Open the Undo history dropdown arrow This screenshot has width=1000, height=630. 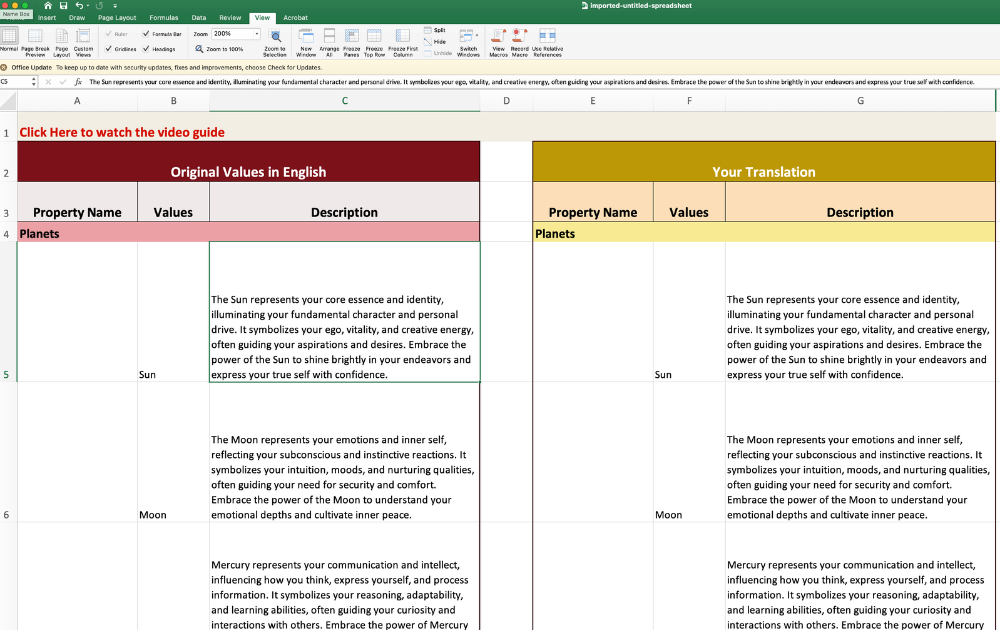click(87, 6)
